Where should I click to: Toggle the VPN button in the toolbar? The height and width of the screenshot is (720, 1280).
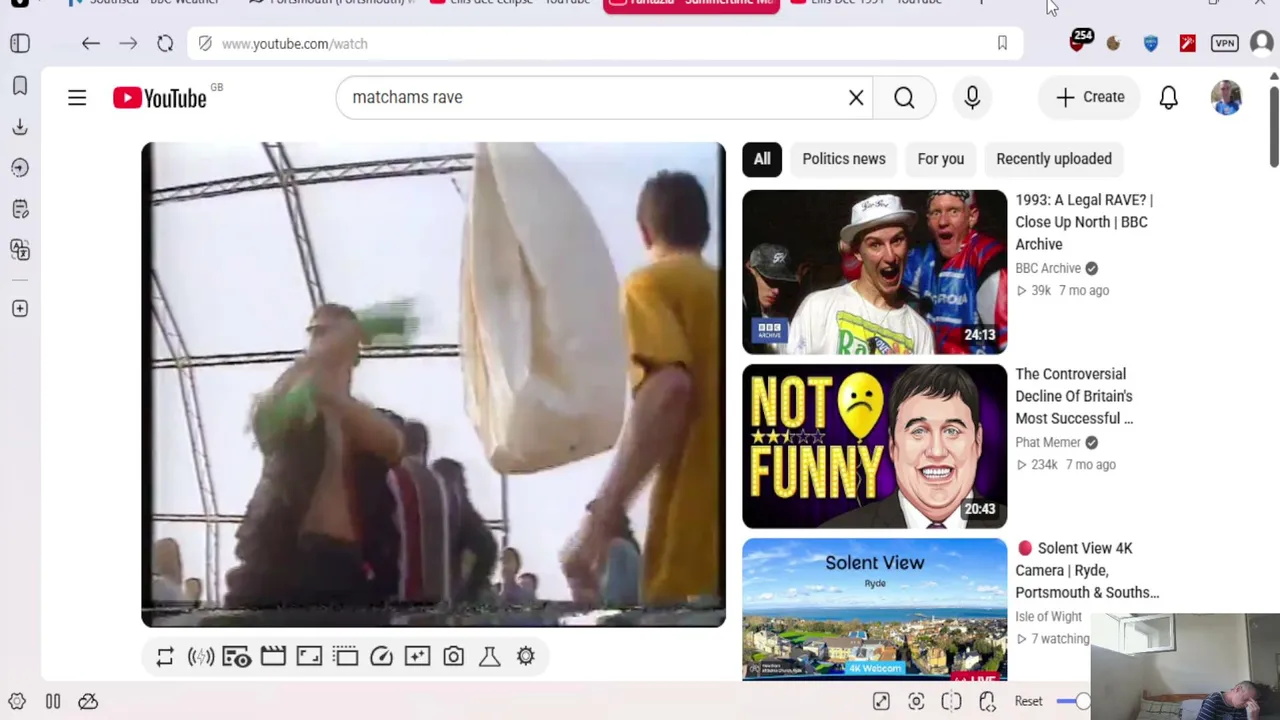pyautogui.click(x=1225, y=44)
